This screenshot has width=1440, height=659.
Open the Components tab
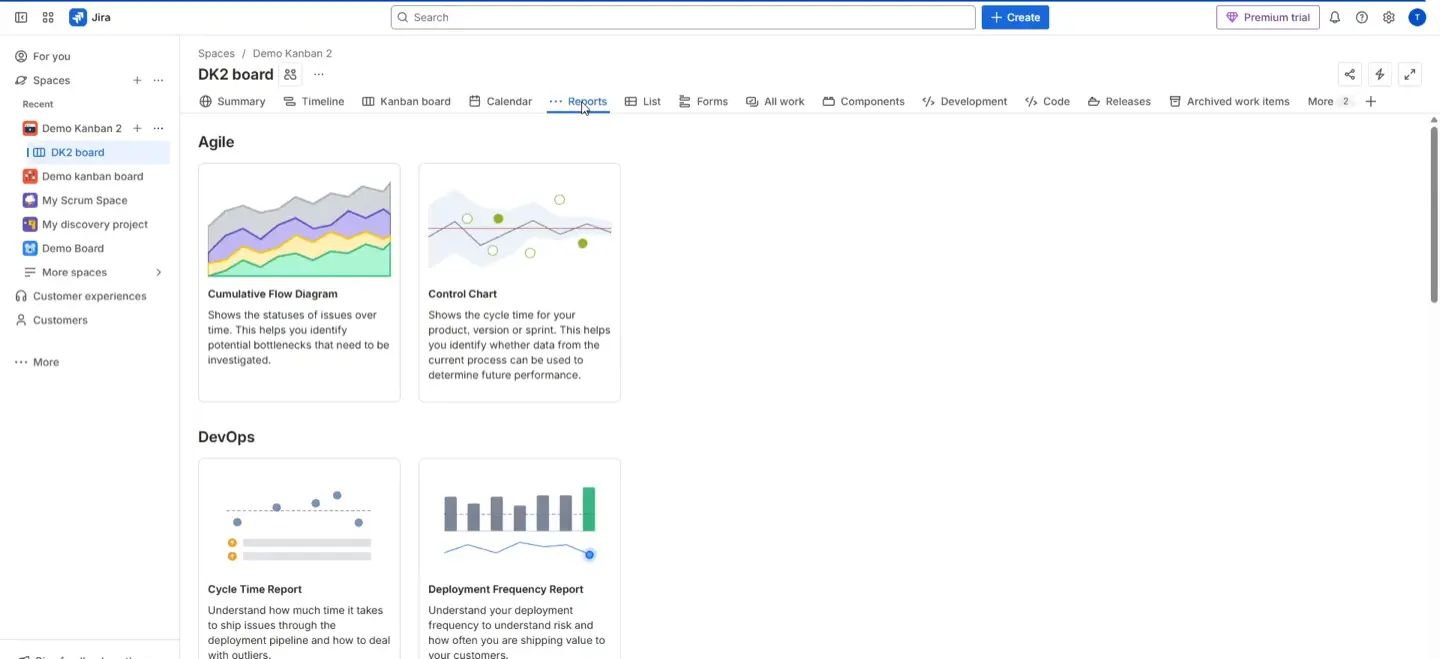pyautogui.click(x=863, y=101)
